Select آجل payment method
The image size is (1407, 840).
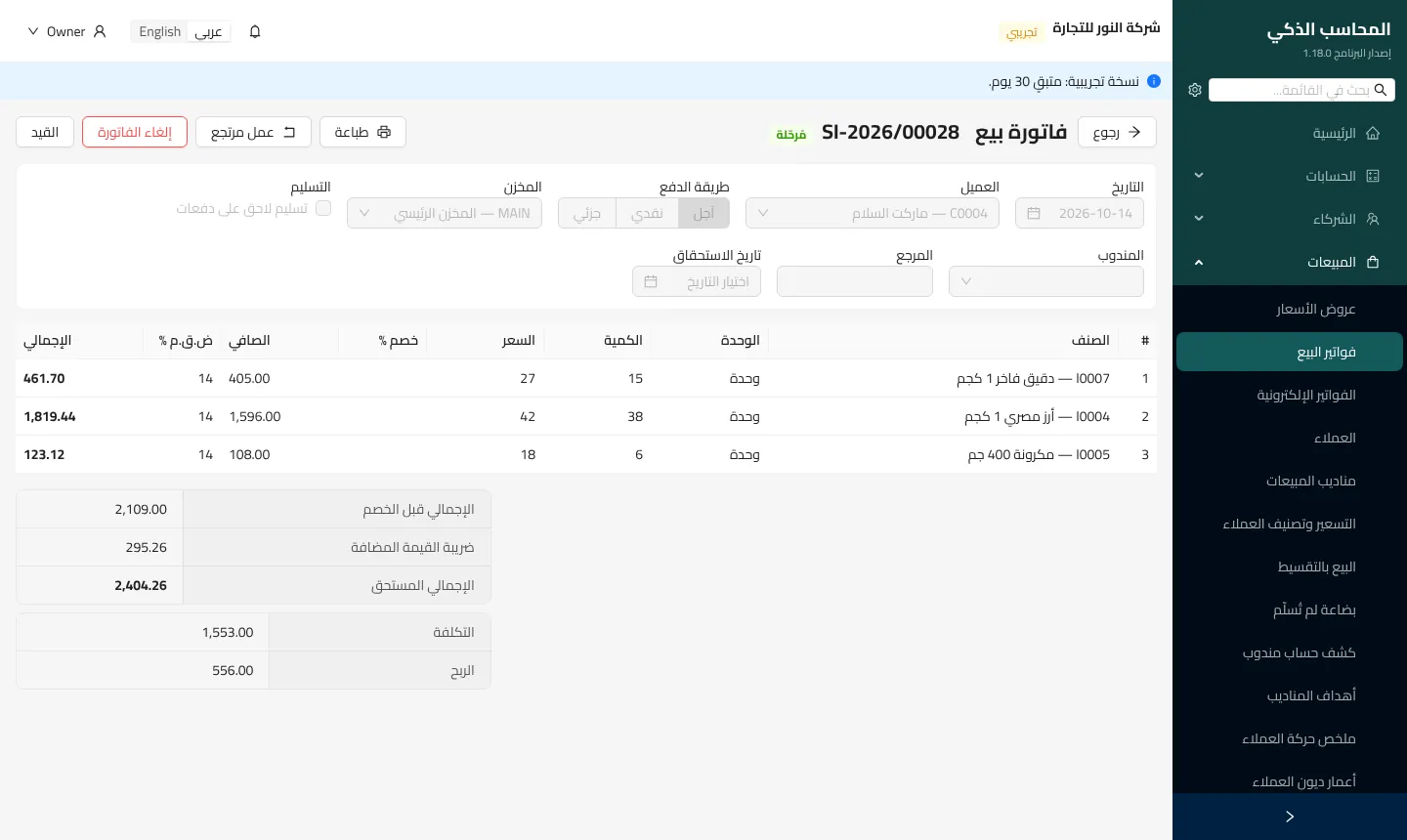click(x=703, y=213)
